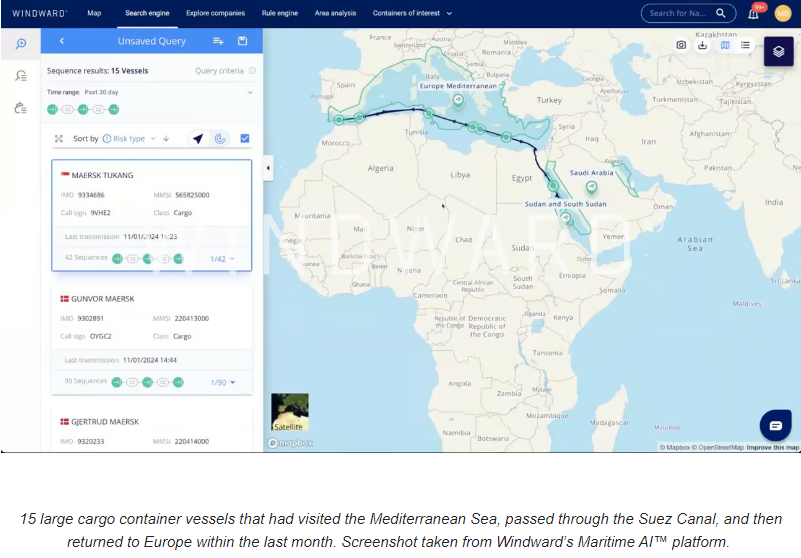Screen dimensions: 801x558
Task: Open the vessel list sidebar icon
Action: pos(21,108)
